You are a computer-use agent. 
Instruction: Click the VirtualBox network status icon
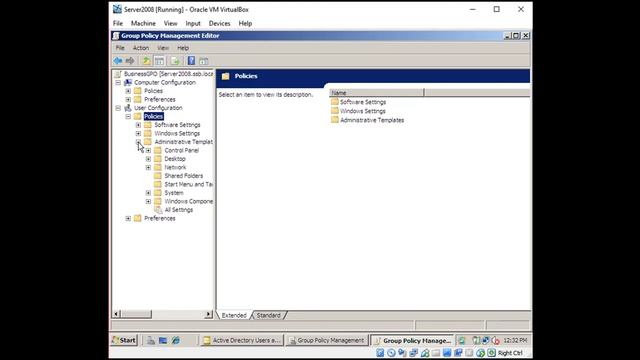click(413, 353)
